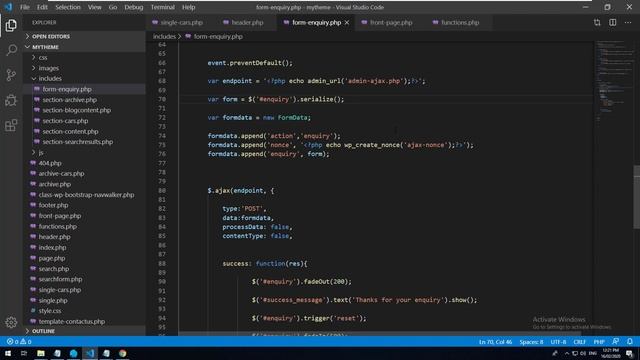Open File Explorer from the taskbar
The height and width of the screenshot is (360, 640).
click(x=41, y=353)
